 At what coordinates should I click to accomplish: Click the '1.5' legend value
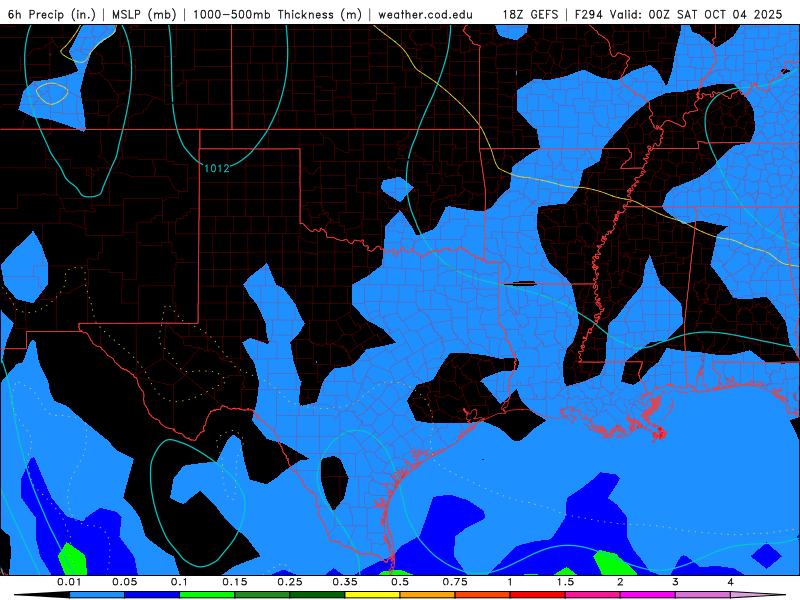click(565, 582)
